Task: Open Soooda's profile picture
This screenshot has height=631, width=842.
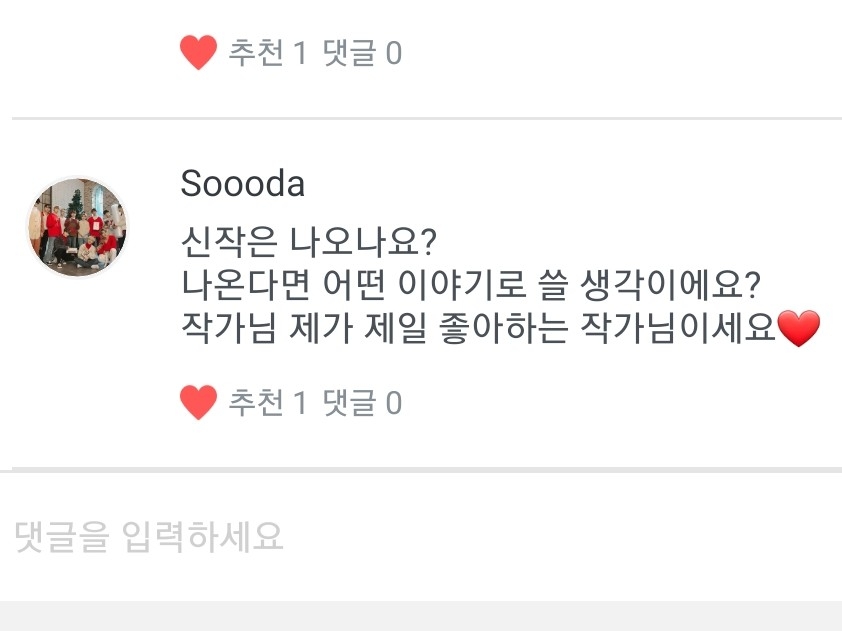Action: 77,227
